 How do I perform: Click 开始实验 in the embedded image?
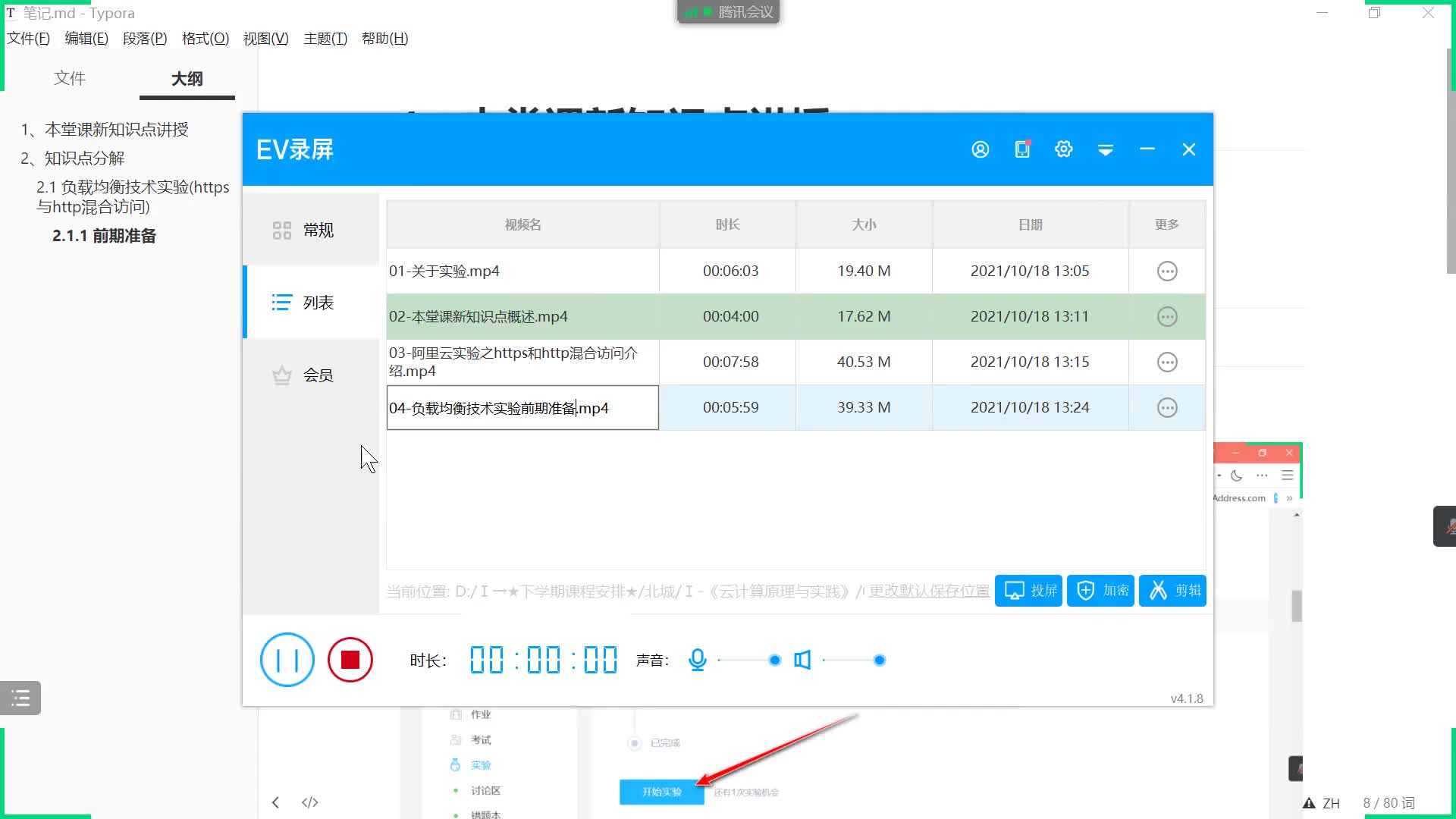[661, 792]
